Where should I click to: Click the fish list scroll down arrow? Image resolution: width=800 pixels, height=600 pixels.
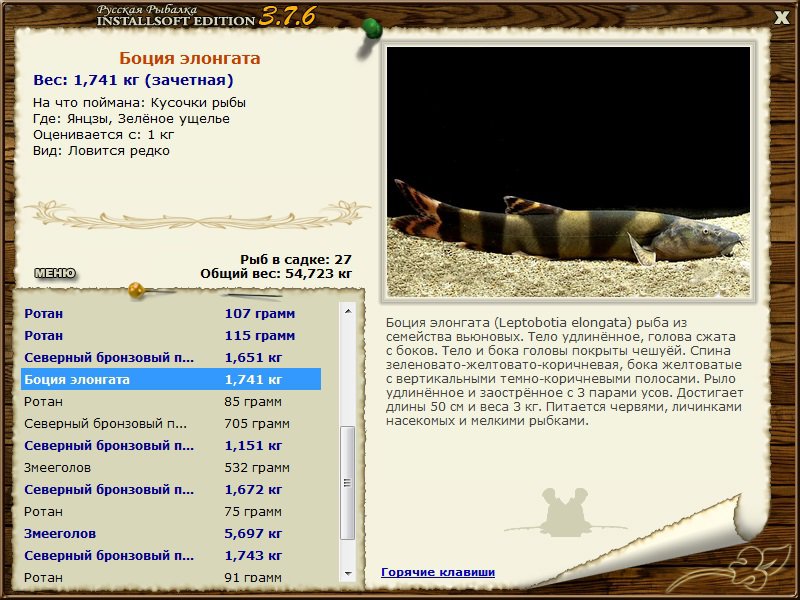coord(348,574)
